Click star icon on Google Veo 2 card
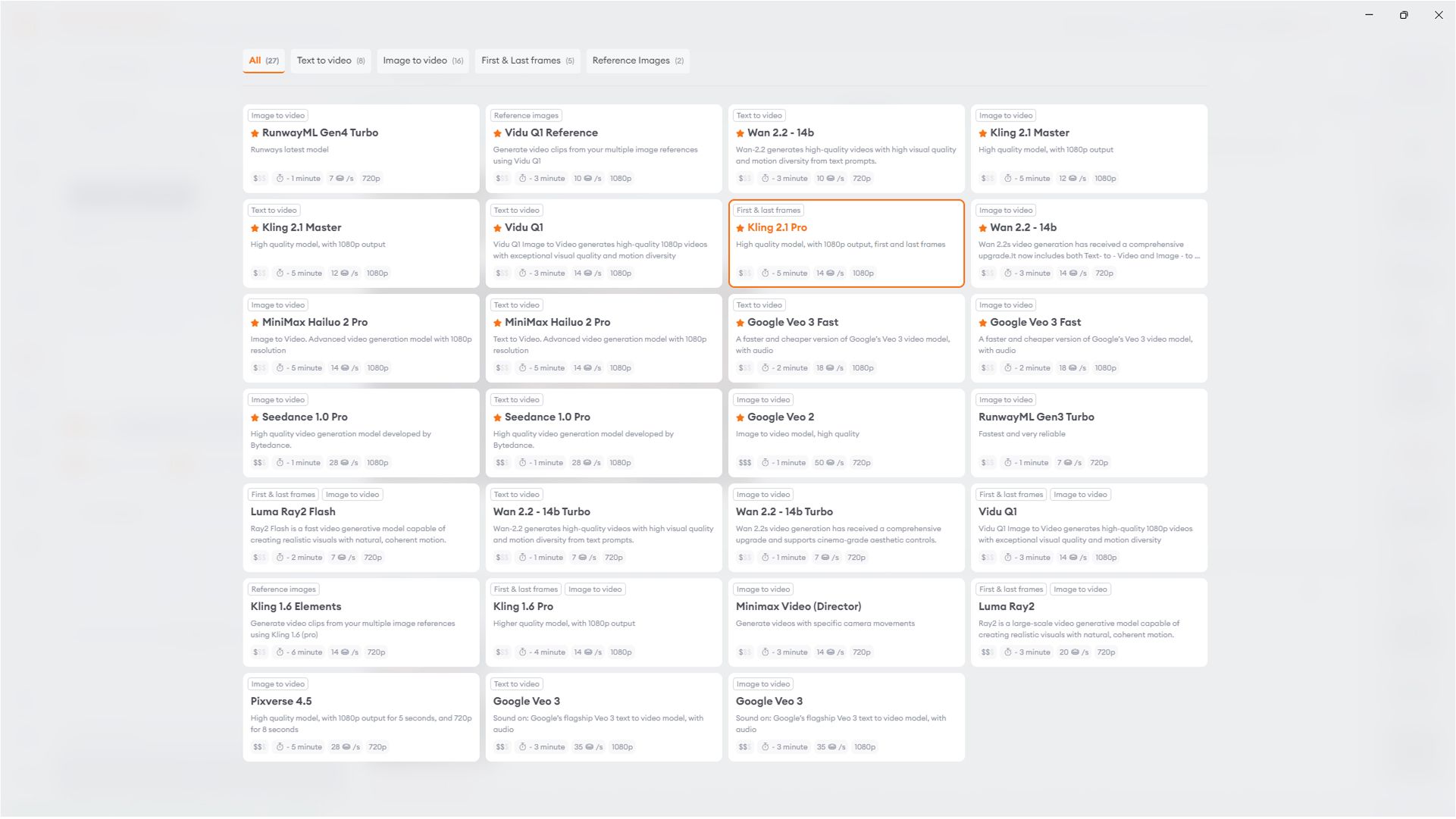 pyautogui.click(x=740, y=417)
